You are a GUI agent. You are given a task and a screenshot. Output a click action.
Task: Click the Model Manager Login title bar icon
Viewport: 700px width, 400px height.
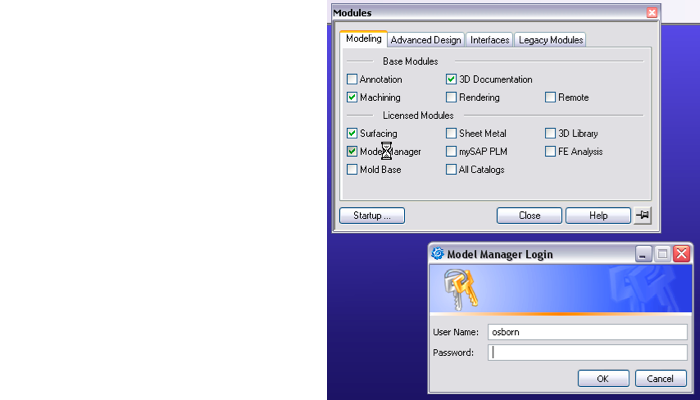coord(437,254)
